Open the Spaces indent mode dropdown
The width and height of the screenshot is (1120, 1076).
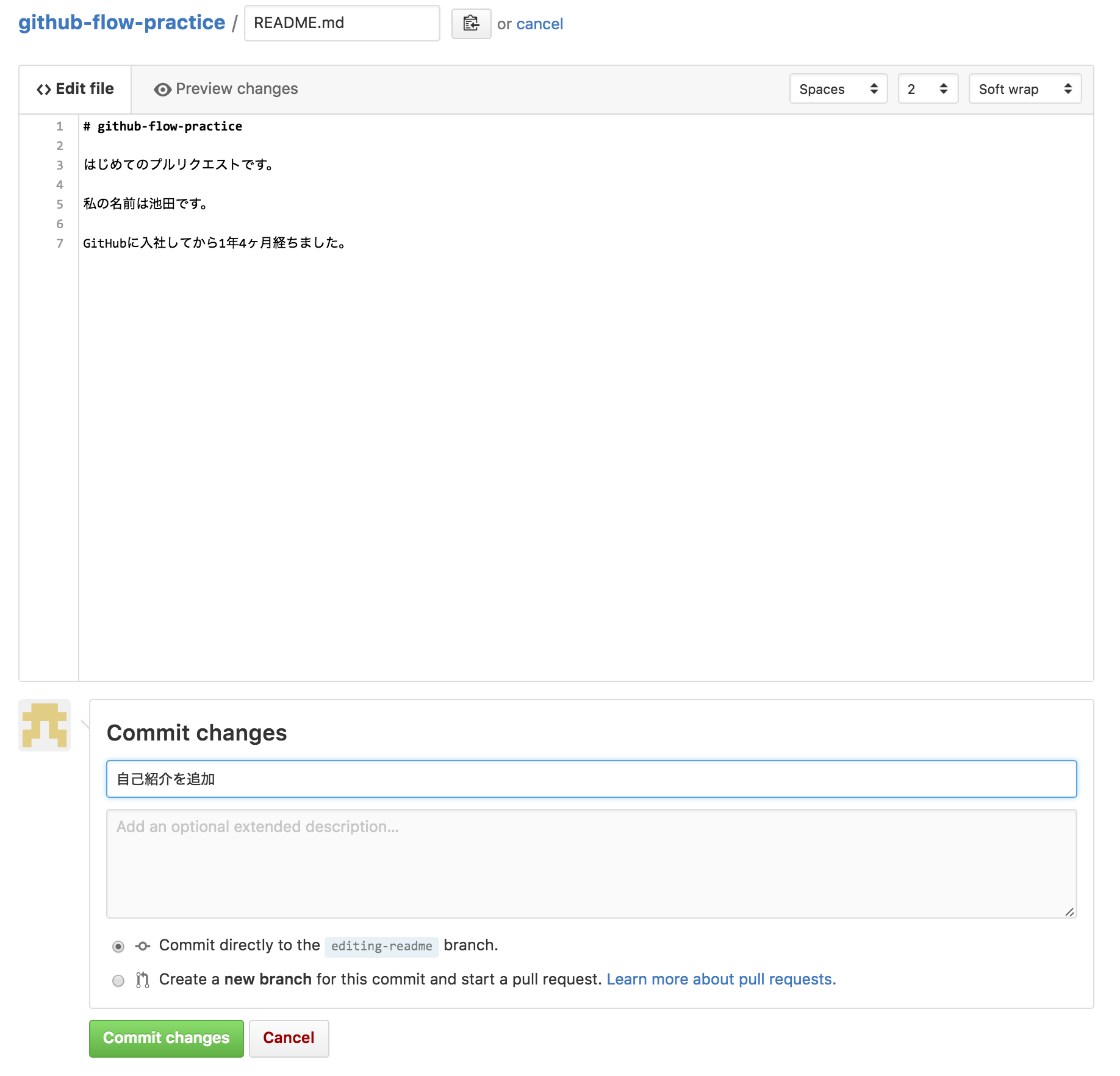[x=838, y=89]
